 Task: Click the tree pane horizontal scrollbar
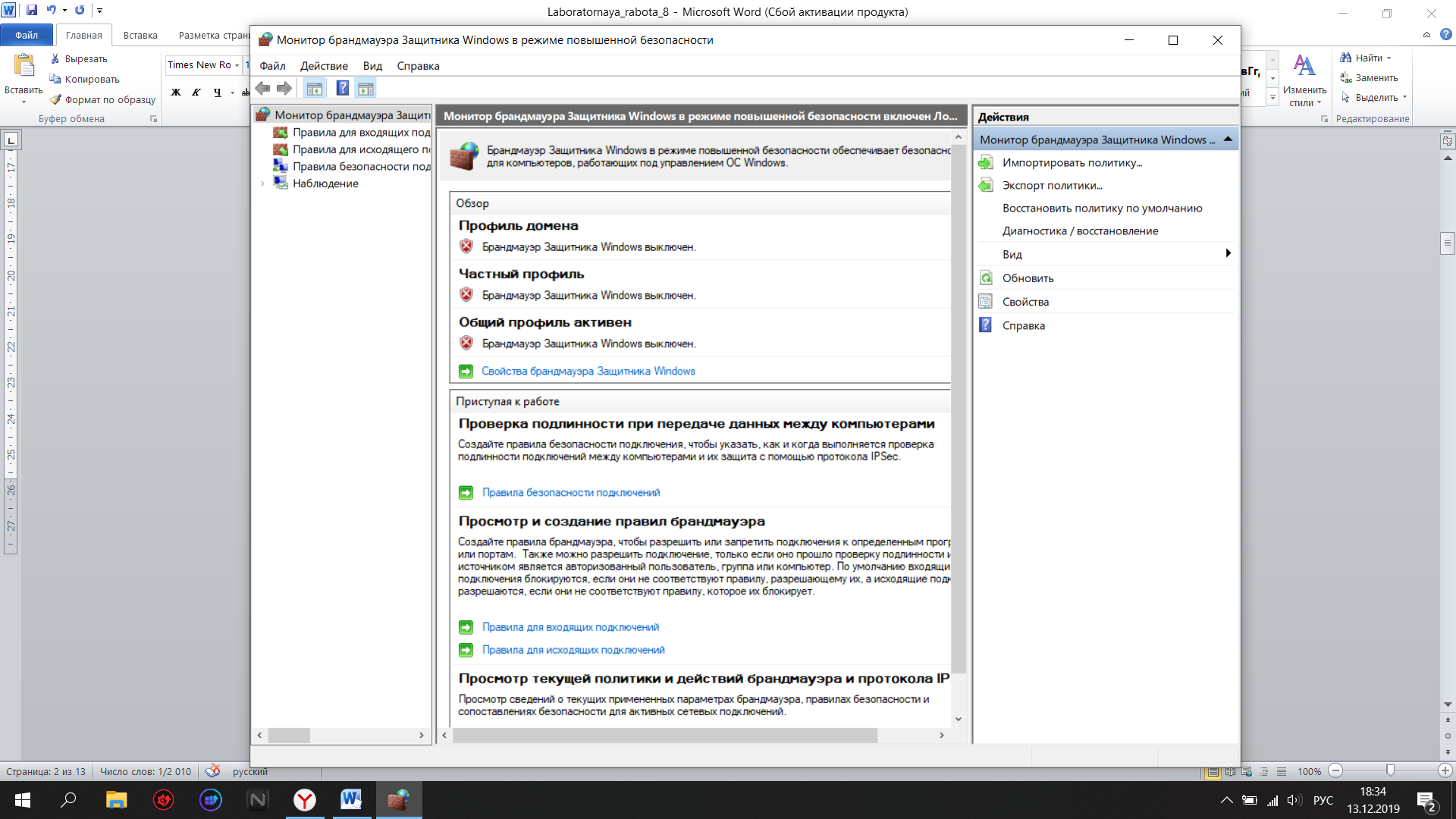(x=289, y=735)
